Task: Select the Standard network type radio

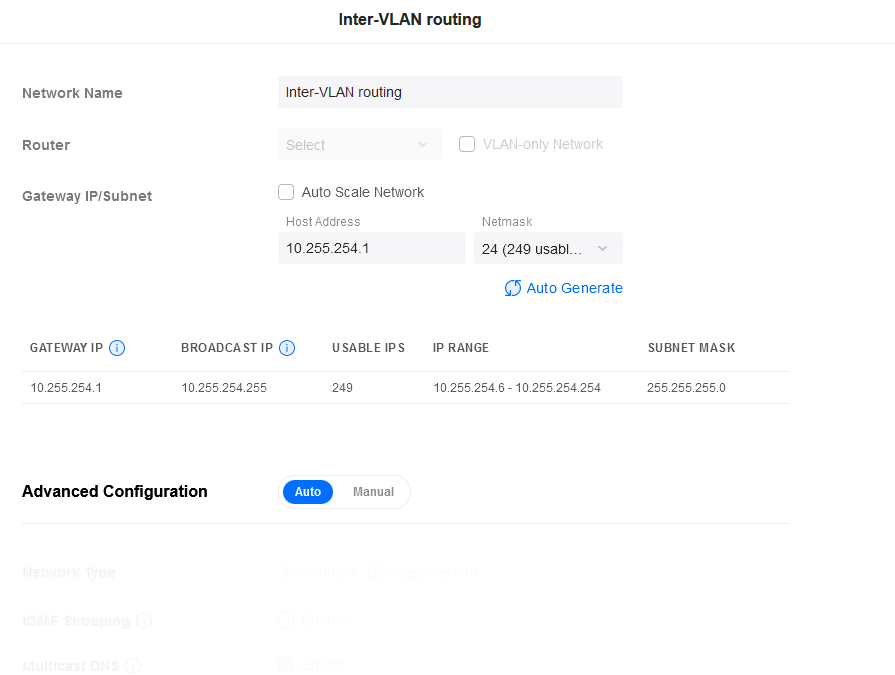Action: 286,573
